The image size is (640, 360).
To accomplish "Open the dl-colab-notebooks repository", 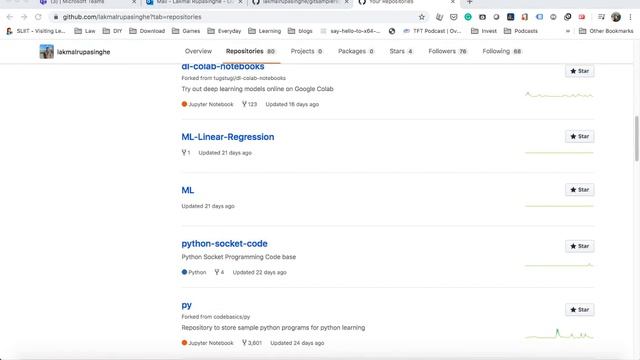I will (x=223, y=67).
